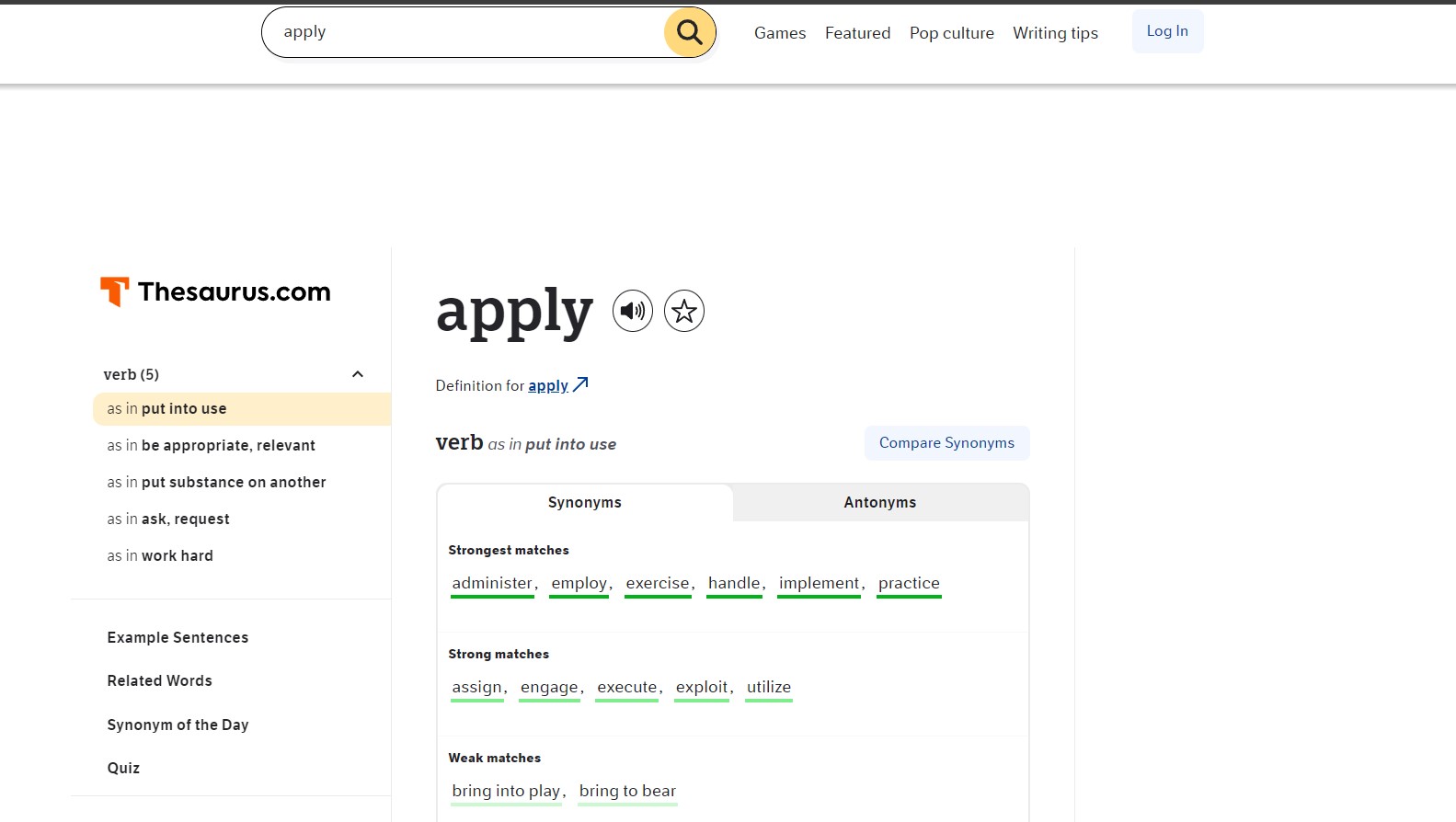Go to Example Sentences in the sidebar
Viewport: 1456px width, 822px height.
178,638
